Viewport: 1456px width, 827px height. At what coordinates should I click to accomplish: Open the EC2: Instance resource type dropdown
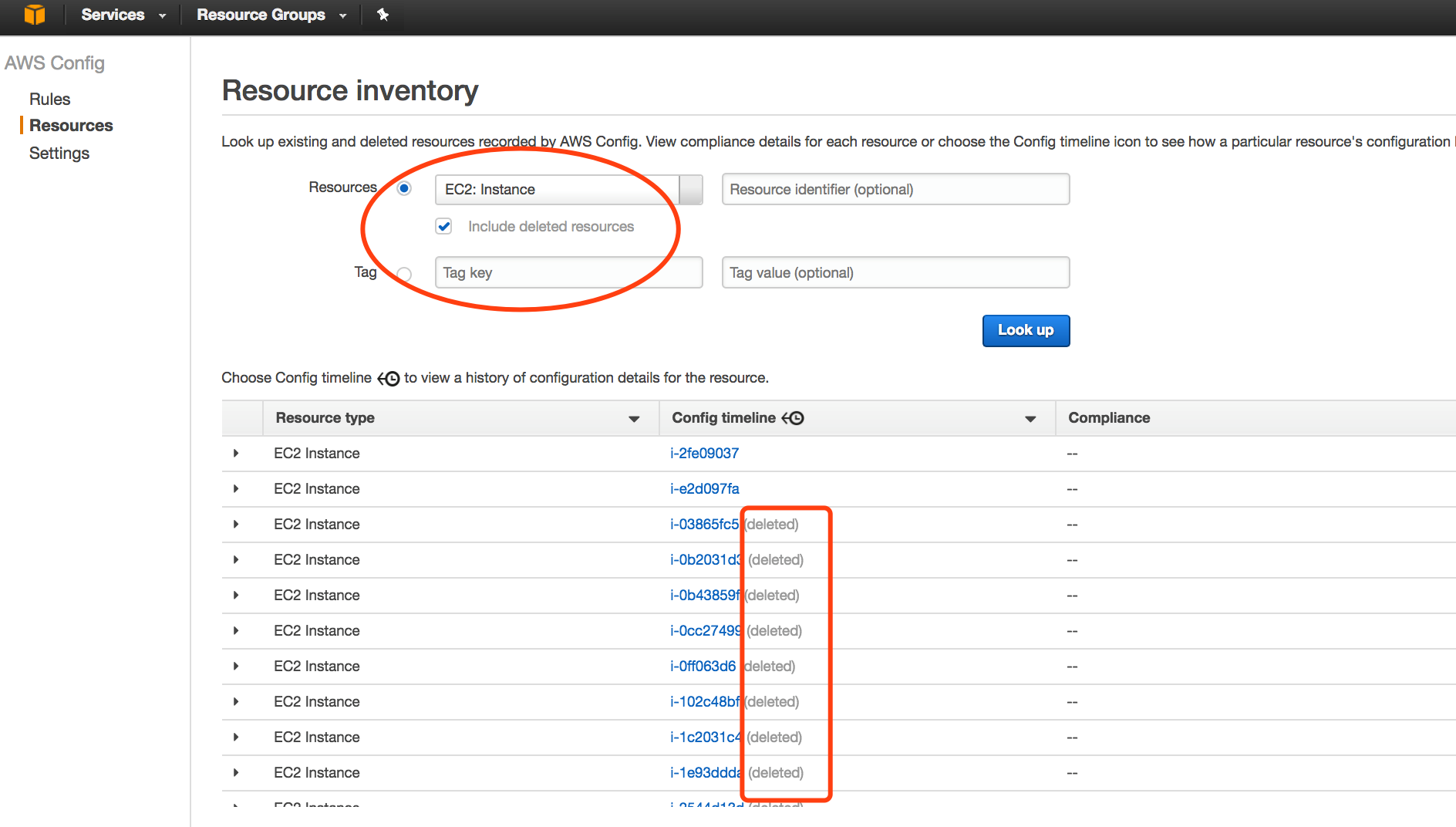(x=690, y=190)
